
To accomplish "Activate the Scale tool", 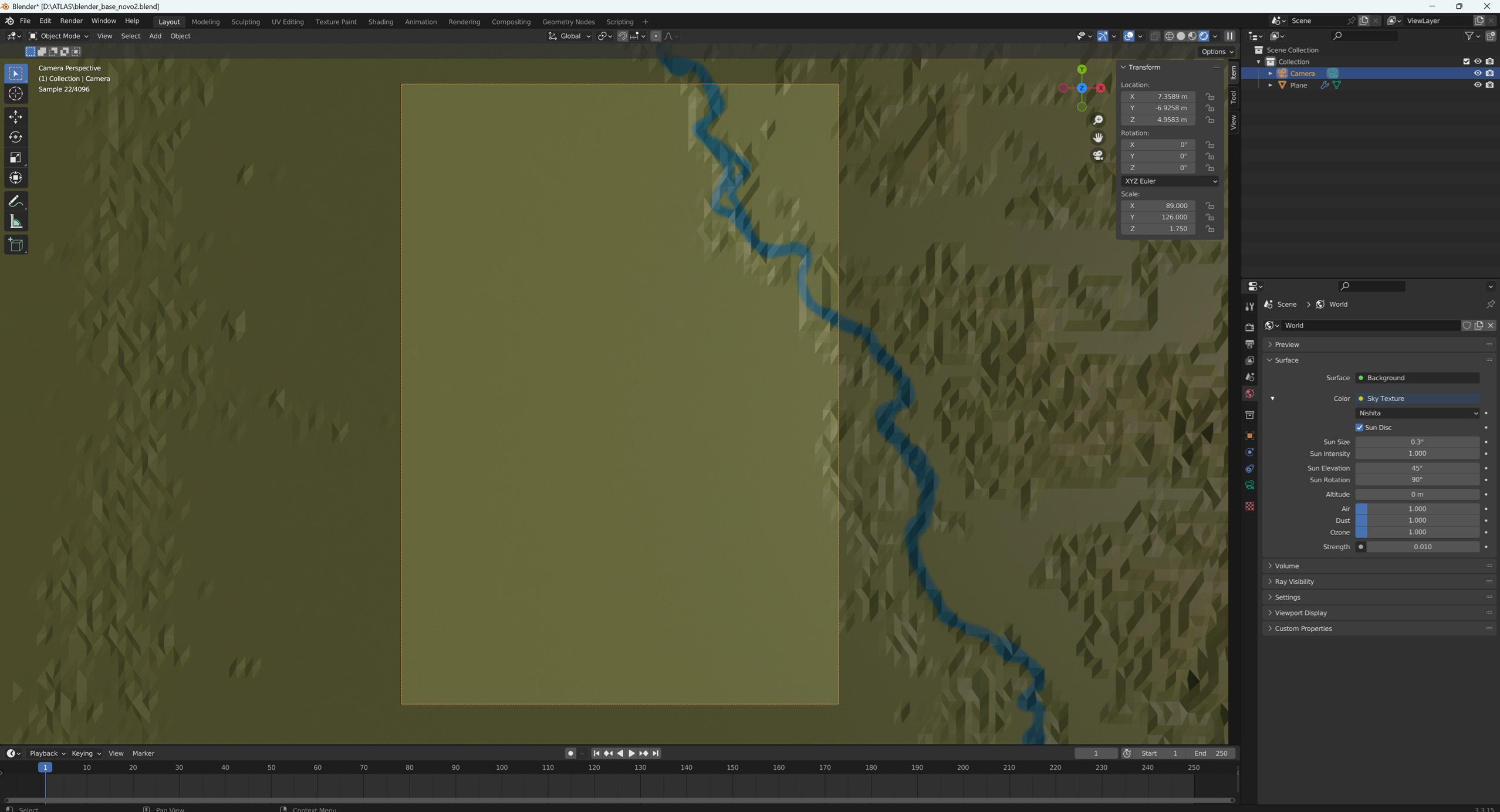I will tap(16, 157).
